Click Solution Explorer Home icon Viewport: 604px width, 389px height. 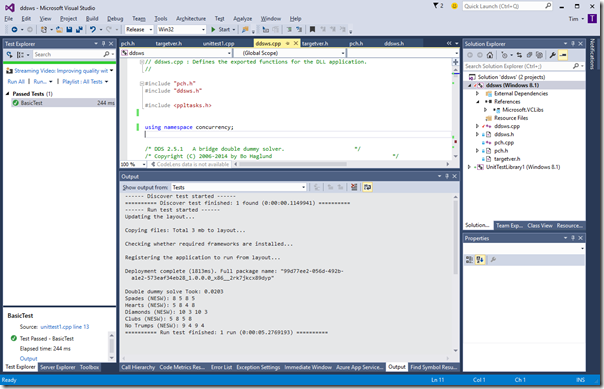click(490, 55)
